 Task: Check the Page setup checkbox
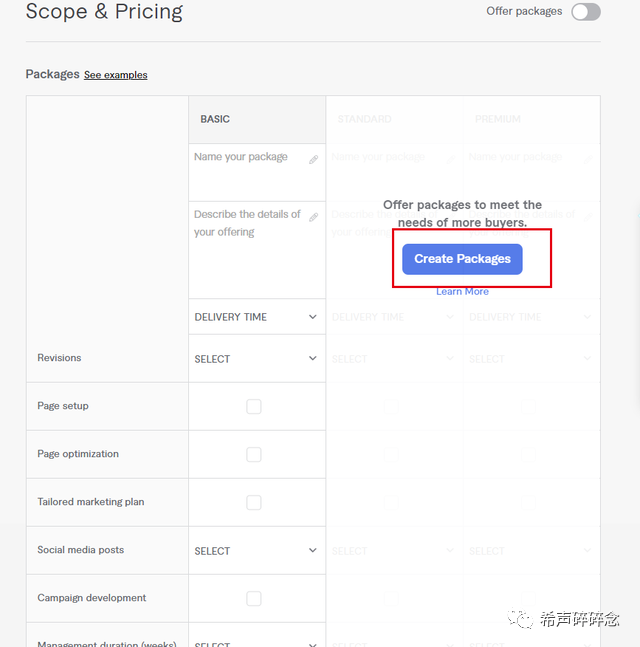254,407
